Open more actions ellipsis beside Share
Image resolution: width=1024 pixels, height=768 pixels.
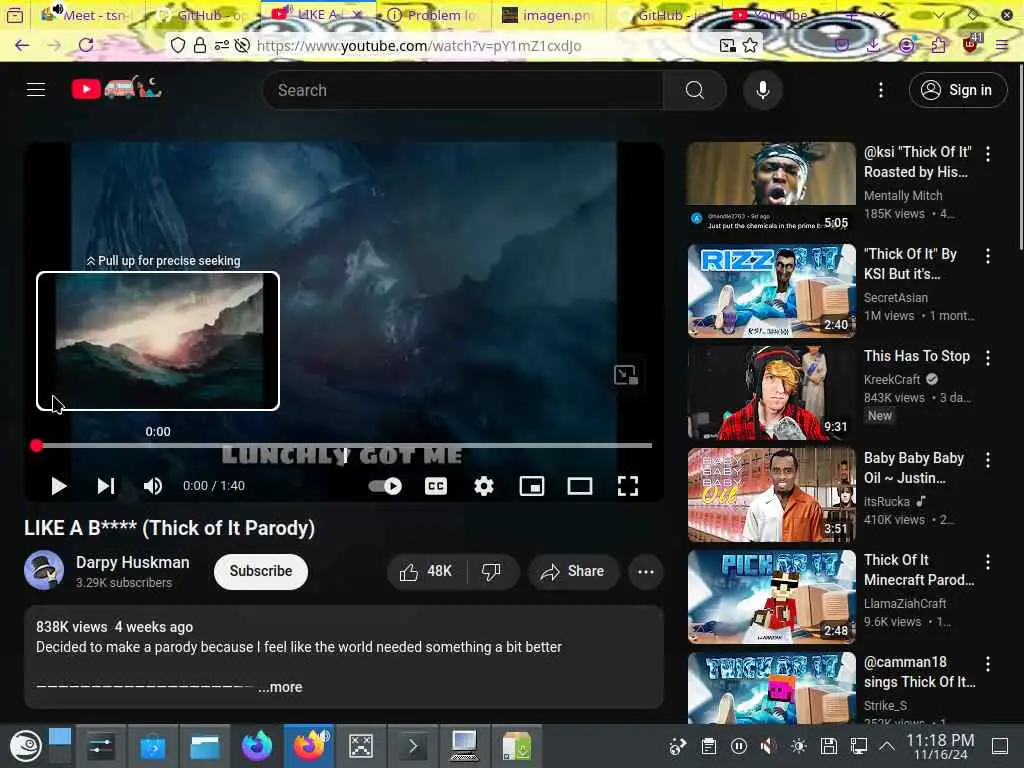pos(646,571)
